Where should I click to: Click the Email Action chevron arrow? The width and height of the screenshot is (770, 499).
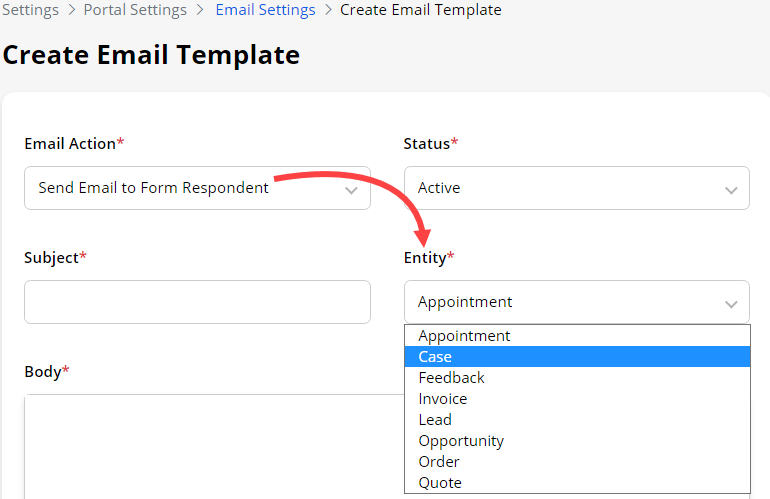click(x=351, y=189)
